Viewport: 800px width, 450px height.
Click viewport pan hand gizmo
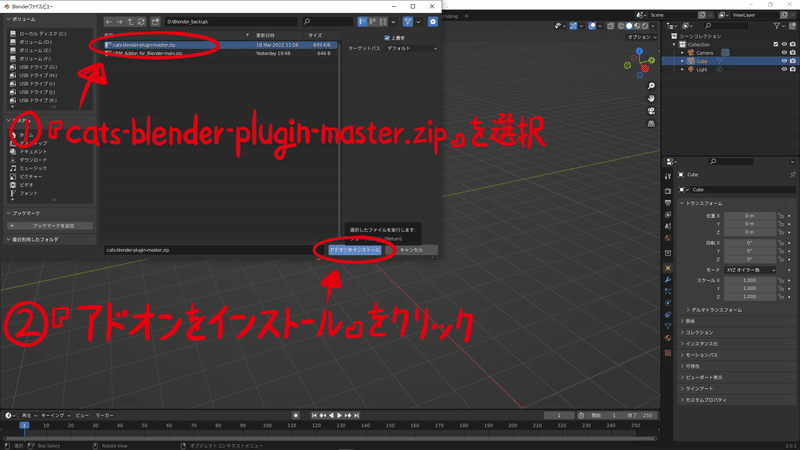pyautogui.click(x=651, y=98)
